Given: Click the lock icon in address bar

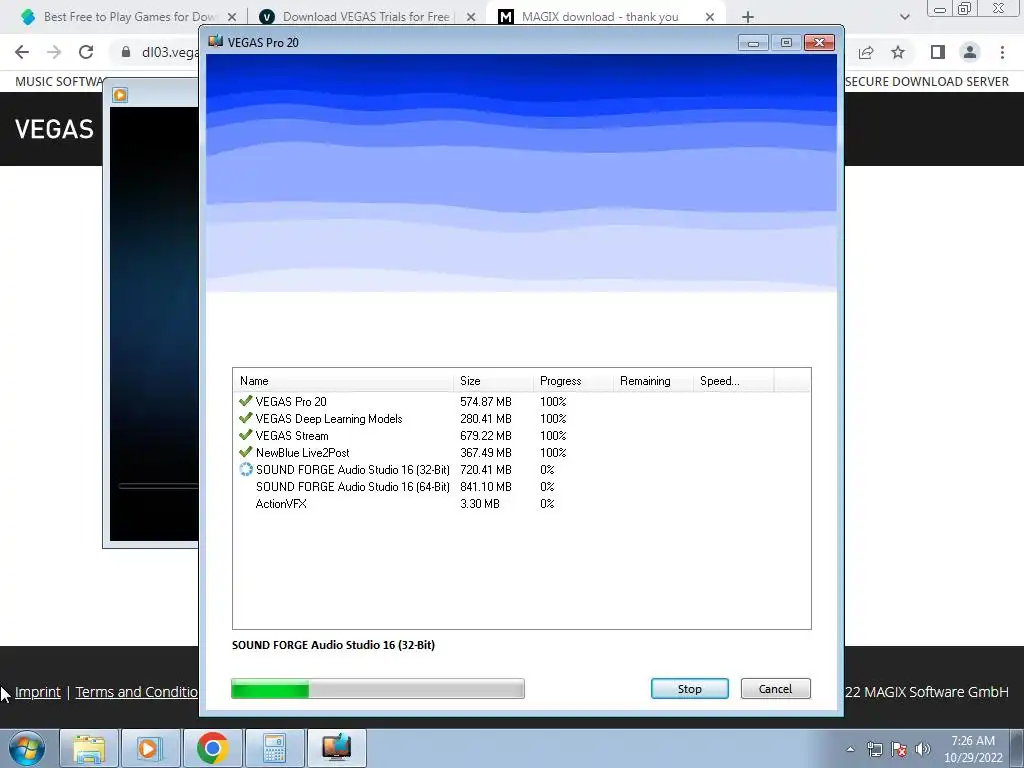Looking at the screenshot, I should tap(125, 52).
